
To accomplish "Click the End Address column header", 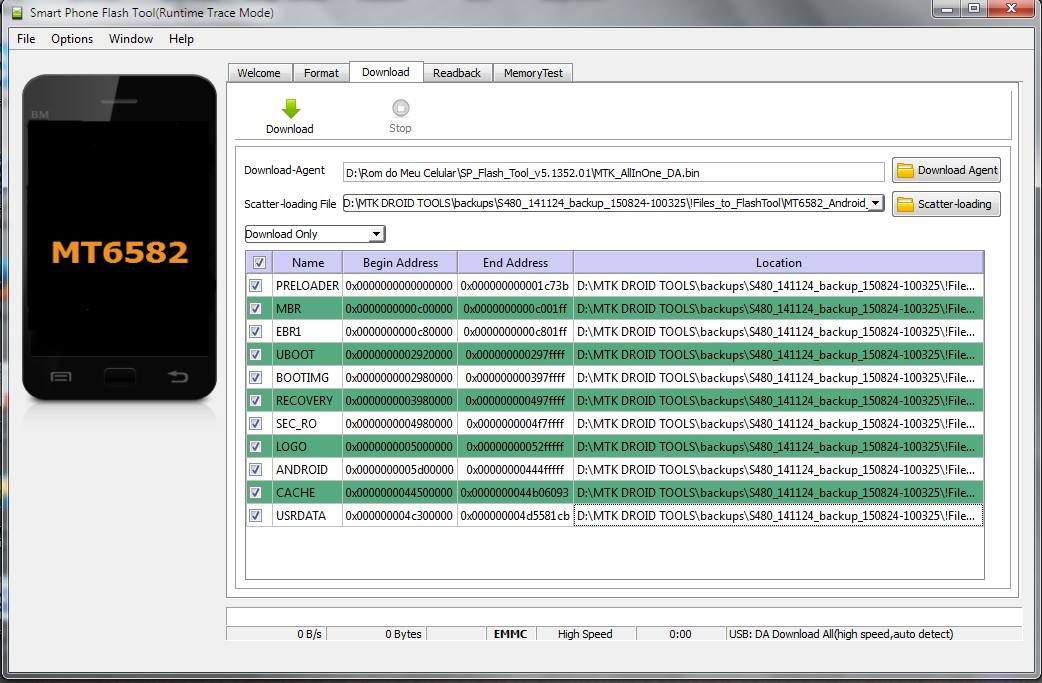I will [x=515, y=262].
